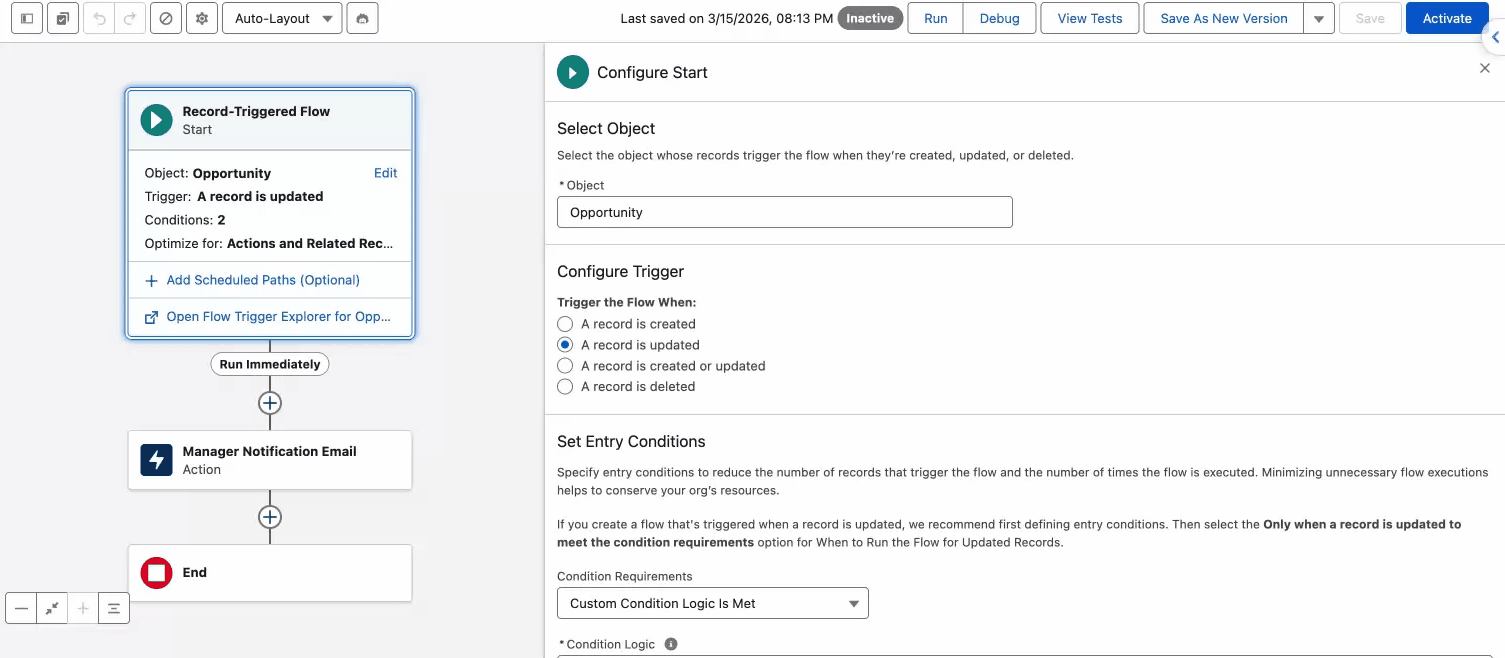Screen dimensions: 1505x658
Task: Zoom out the canvas with minus icon
Action: point(21,608)
